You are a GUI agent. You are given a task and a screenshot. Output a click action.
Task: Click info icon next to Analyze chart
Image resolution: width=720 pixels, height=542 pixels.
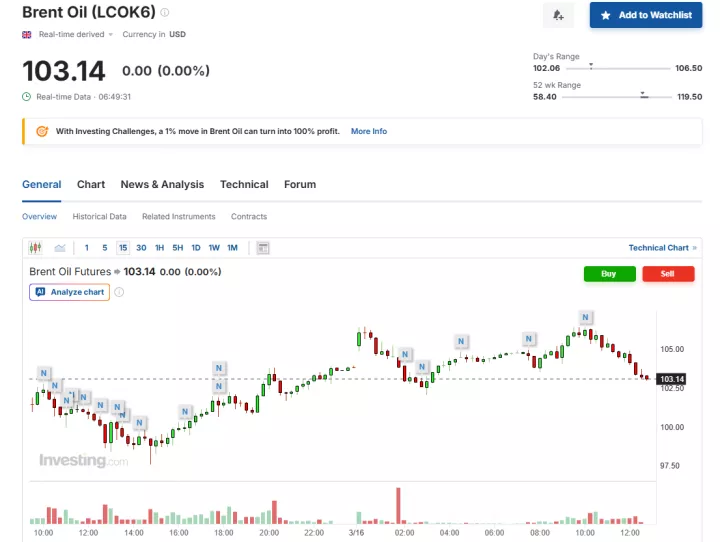point(119,292)
